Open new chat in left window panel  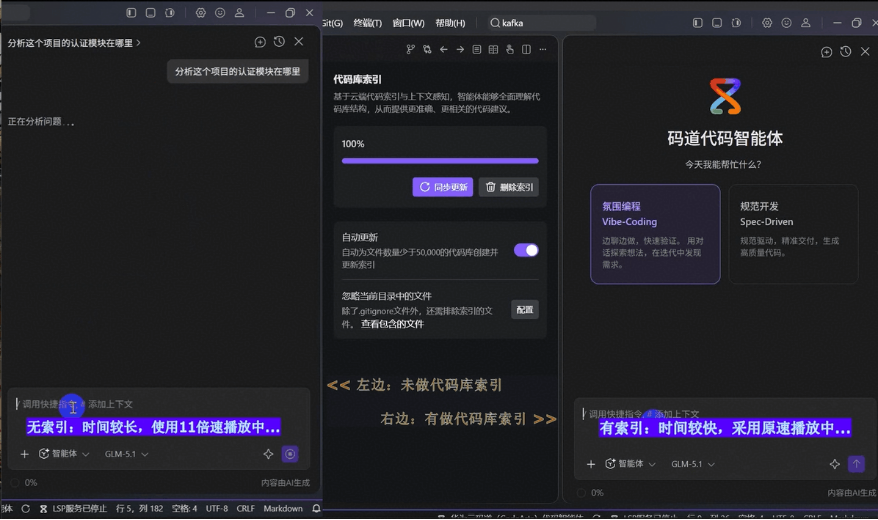(x=260, y=42)
